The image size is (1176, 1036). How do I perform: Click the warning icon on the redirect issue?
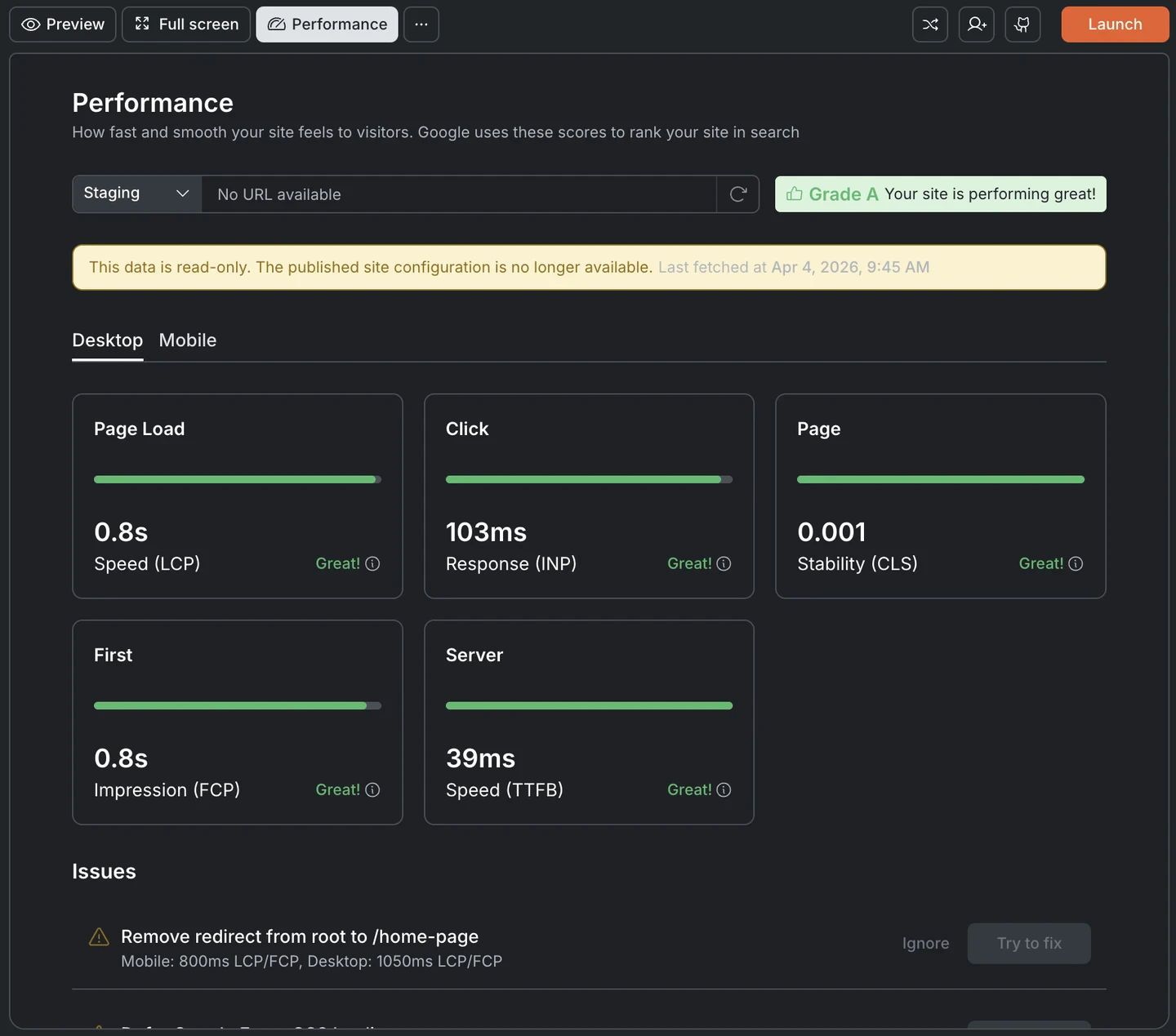pyautogui.click(x=98, y=936)
